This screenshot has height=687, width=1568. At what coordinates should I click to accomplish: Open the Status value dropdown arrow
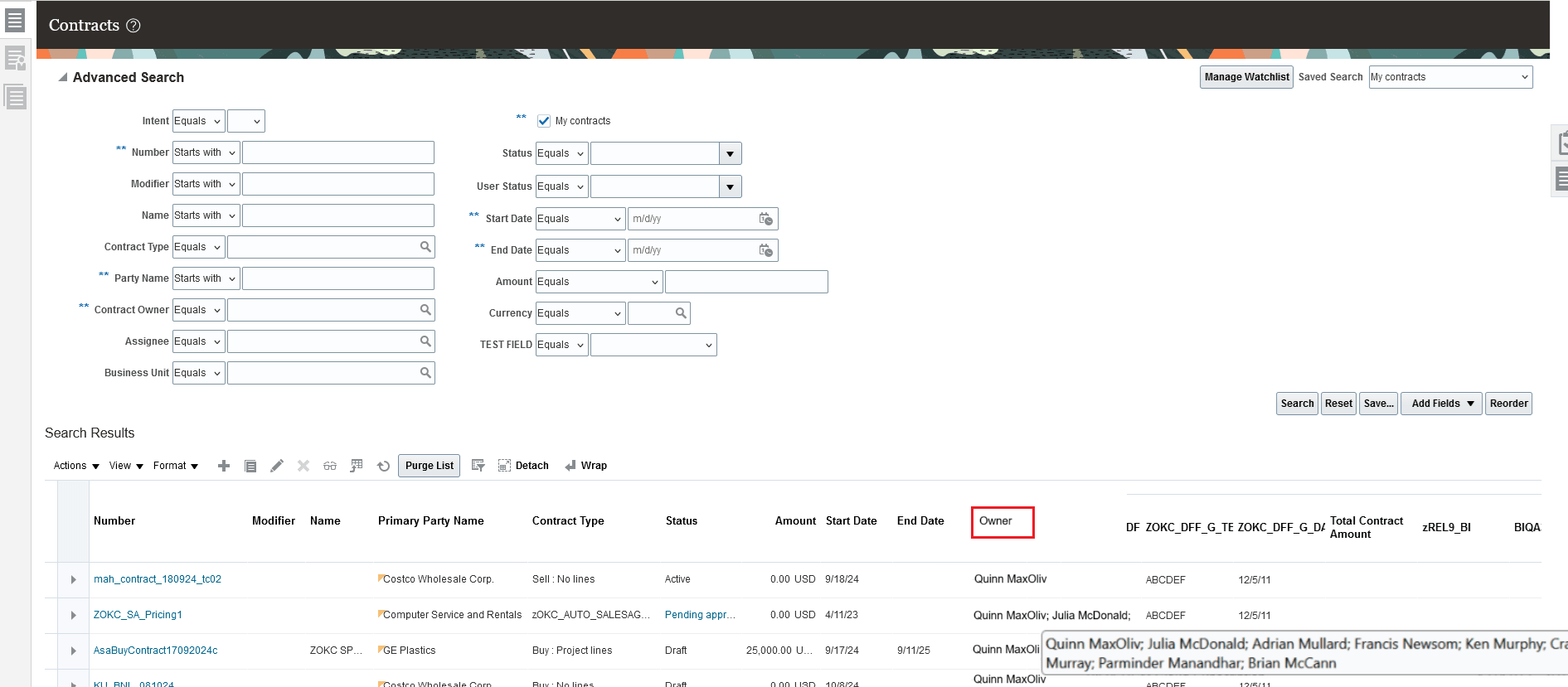tap(730, 154)
